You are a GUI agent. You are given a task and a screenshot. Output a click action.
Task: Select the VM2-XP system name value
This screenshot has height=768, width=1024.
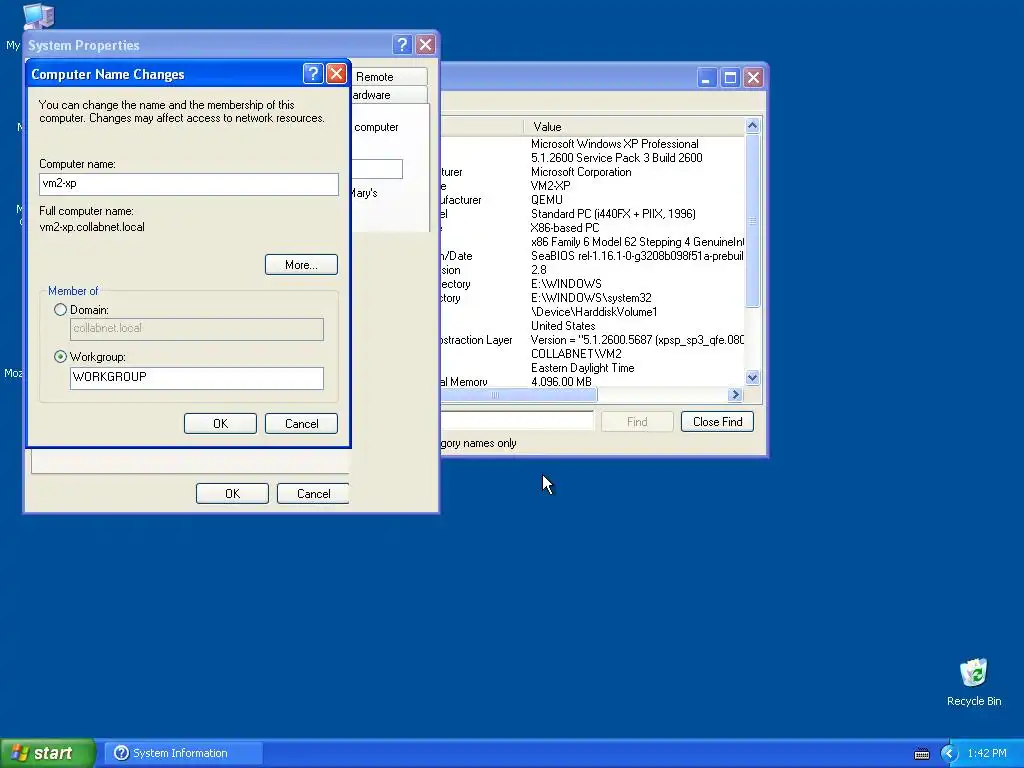[551, 185]
